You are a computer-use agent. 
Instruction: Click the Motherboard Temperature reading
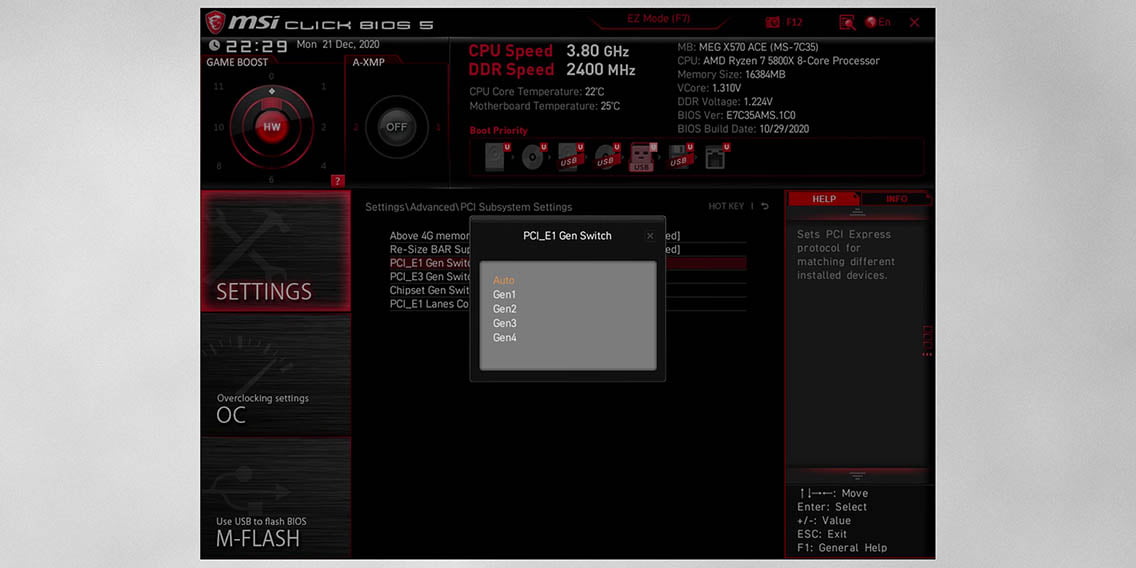tap(545, 106)
